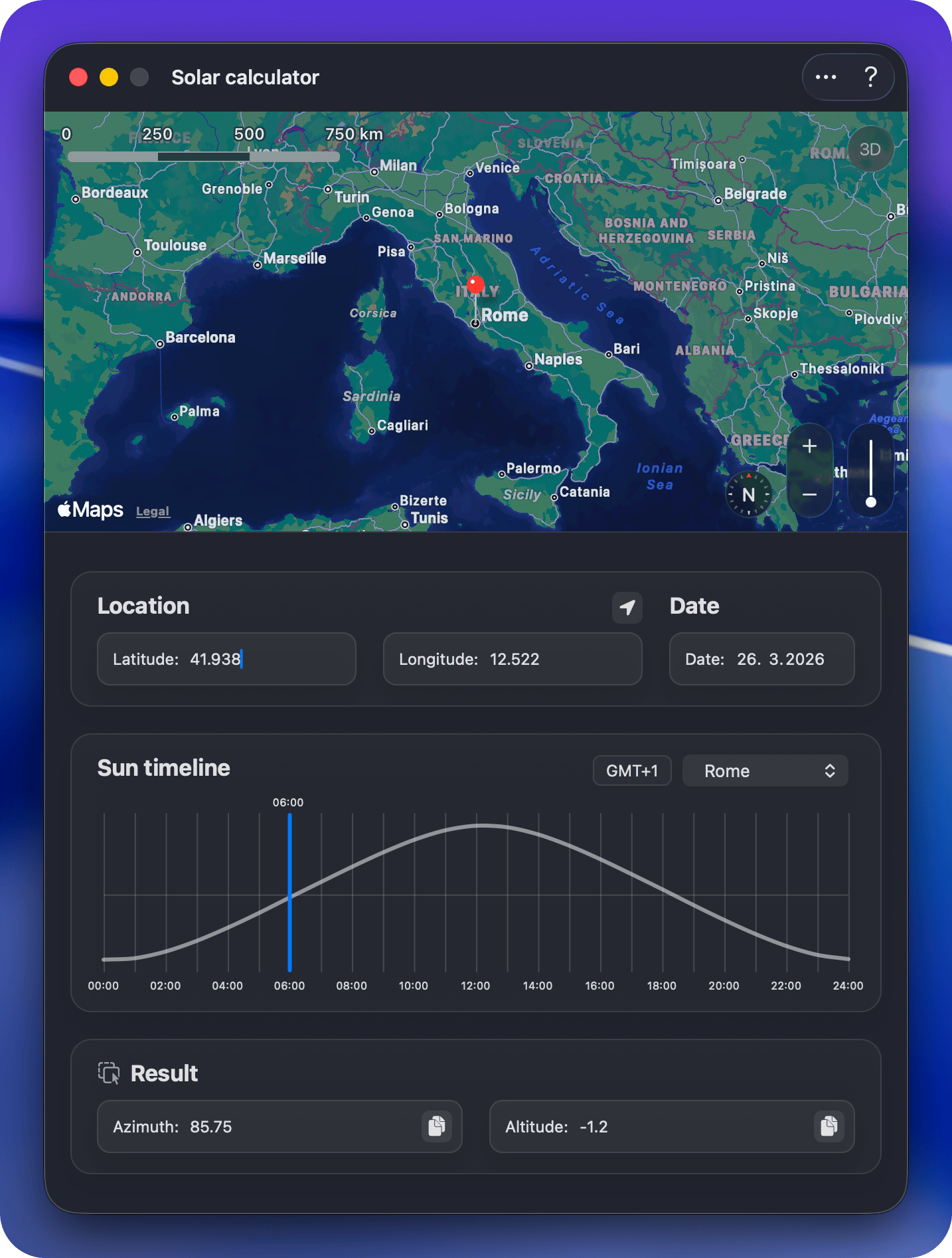
Task: Click the Solar calculator window title
Action: [245, 77]
